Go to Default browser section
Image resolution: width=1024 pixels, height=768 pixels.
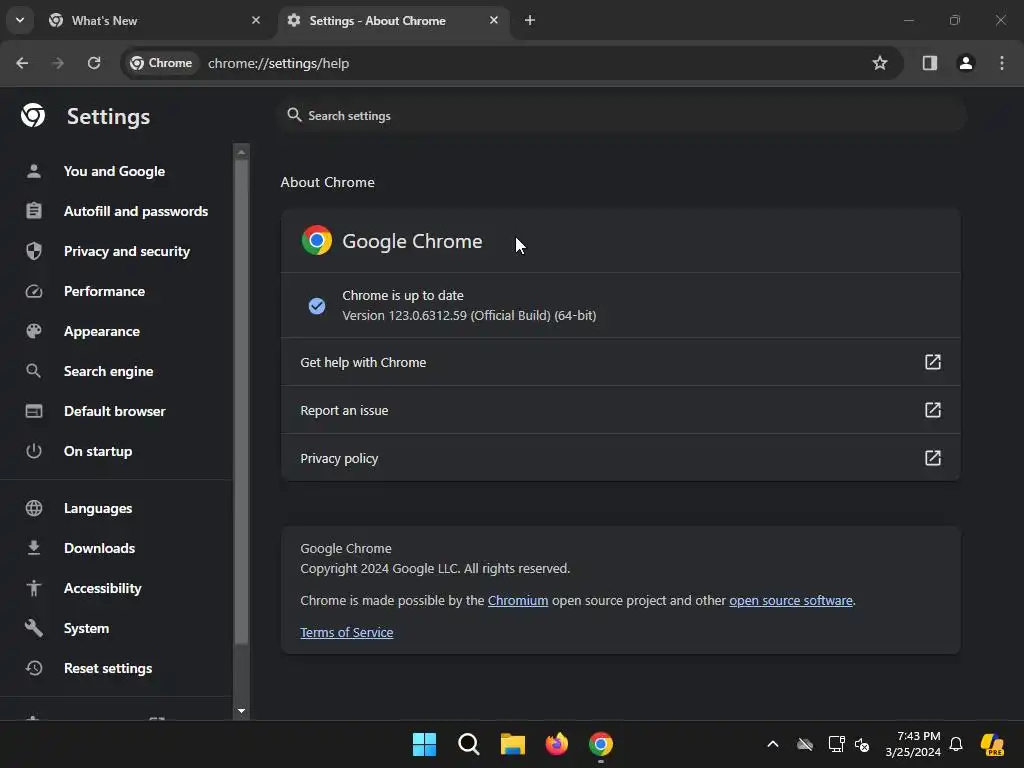click(115, 411)
